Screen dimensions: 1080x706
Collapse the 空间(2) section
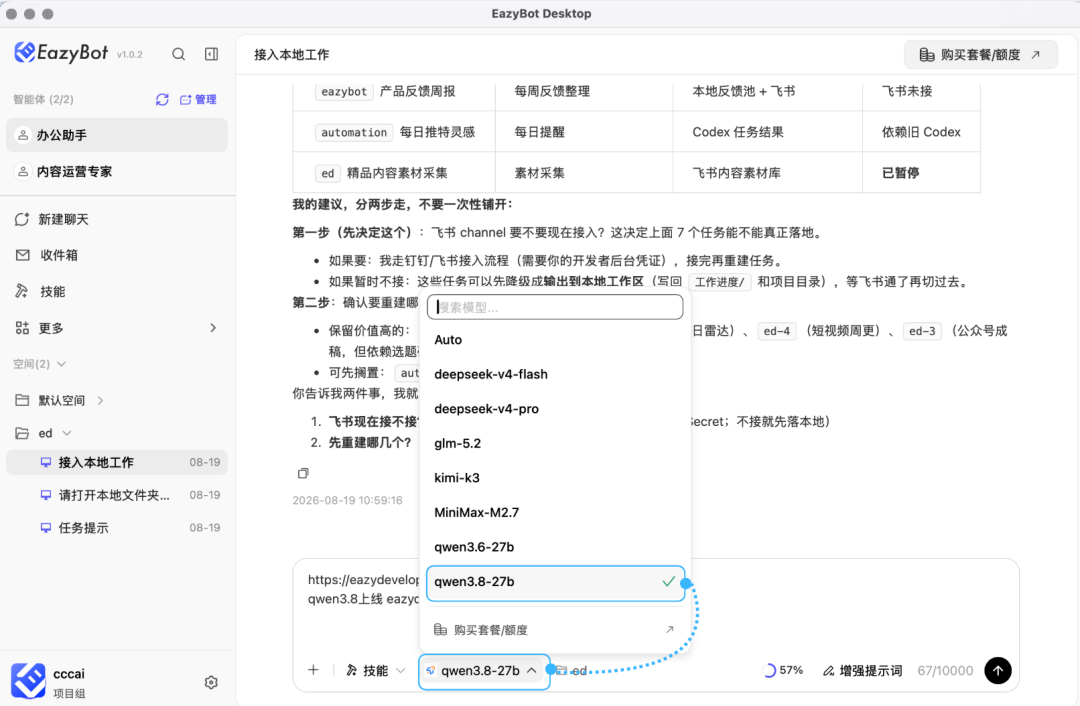click(39, 364)
